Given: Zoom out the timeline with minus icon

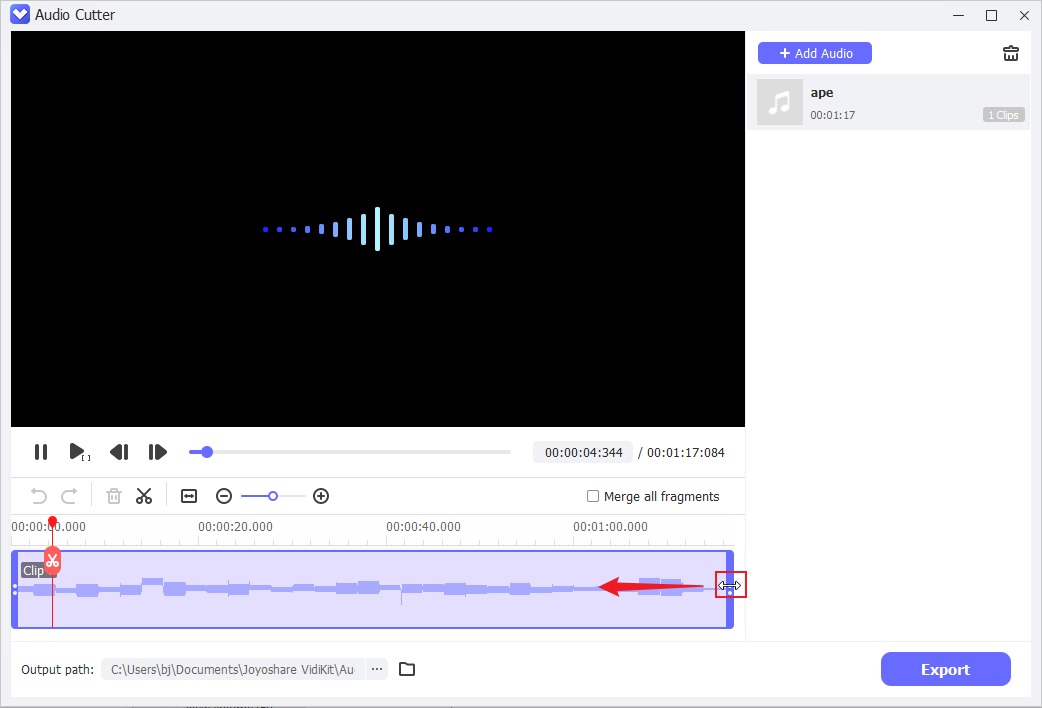Looking at the screenshot, I should click(x=224, y=496).
